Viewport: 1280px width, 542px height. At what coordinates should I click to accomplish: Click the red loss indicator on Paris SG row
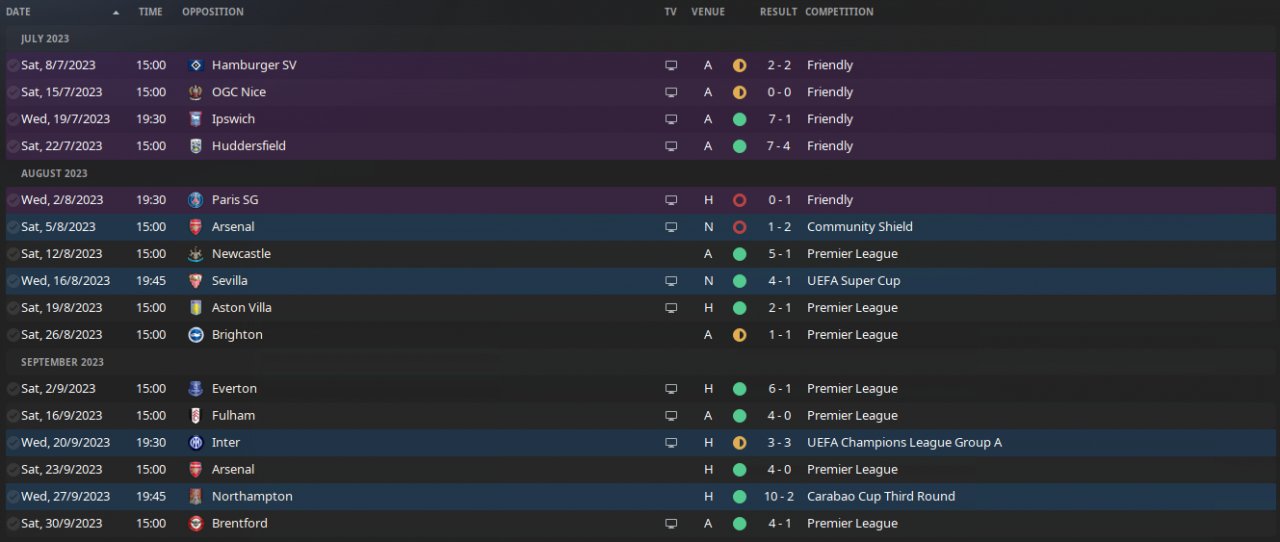tap(740, 200)
